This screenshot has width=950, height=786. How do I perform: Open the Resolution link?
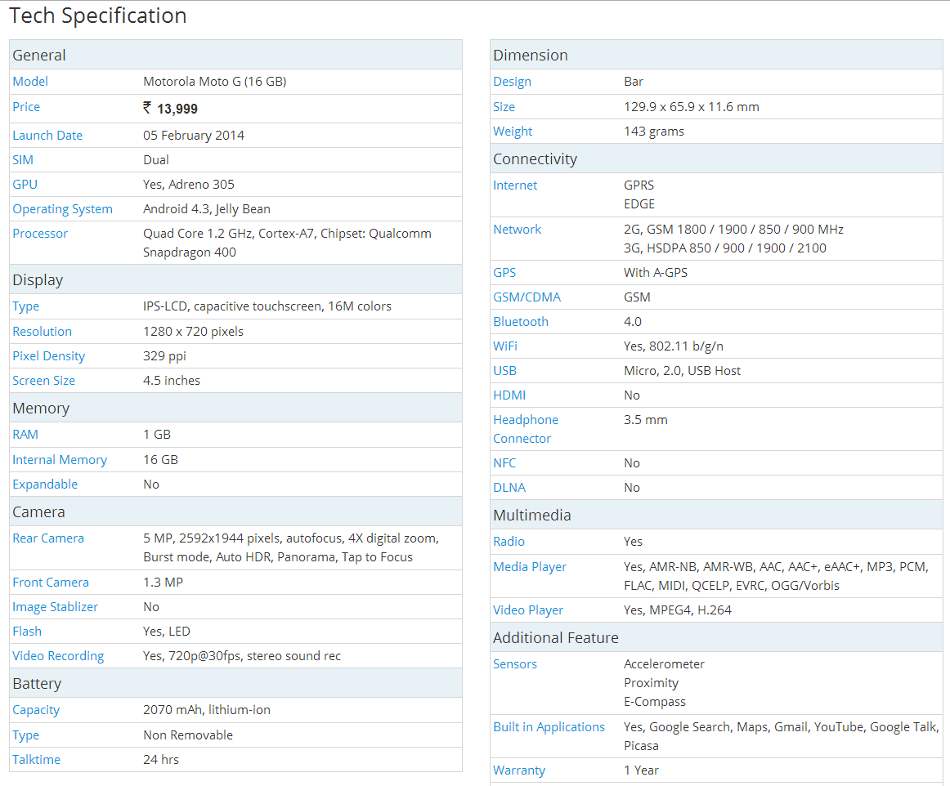(42, 331)
